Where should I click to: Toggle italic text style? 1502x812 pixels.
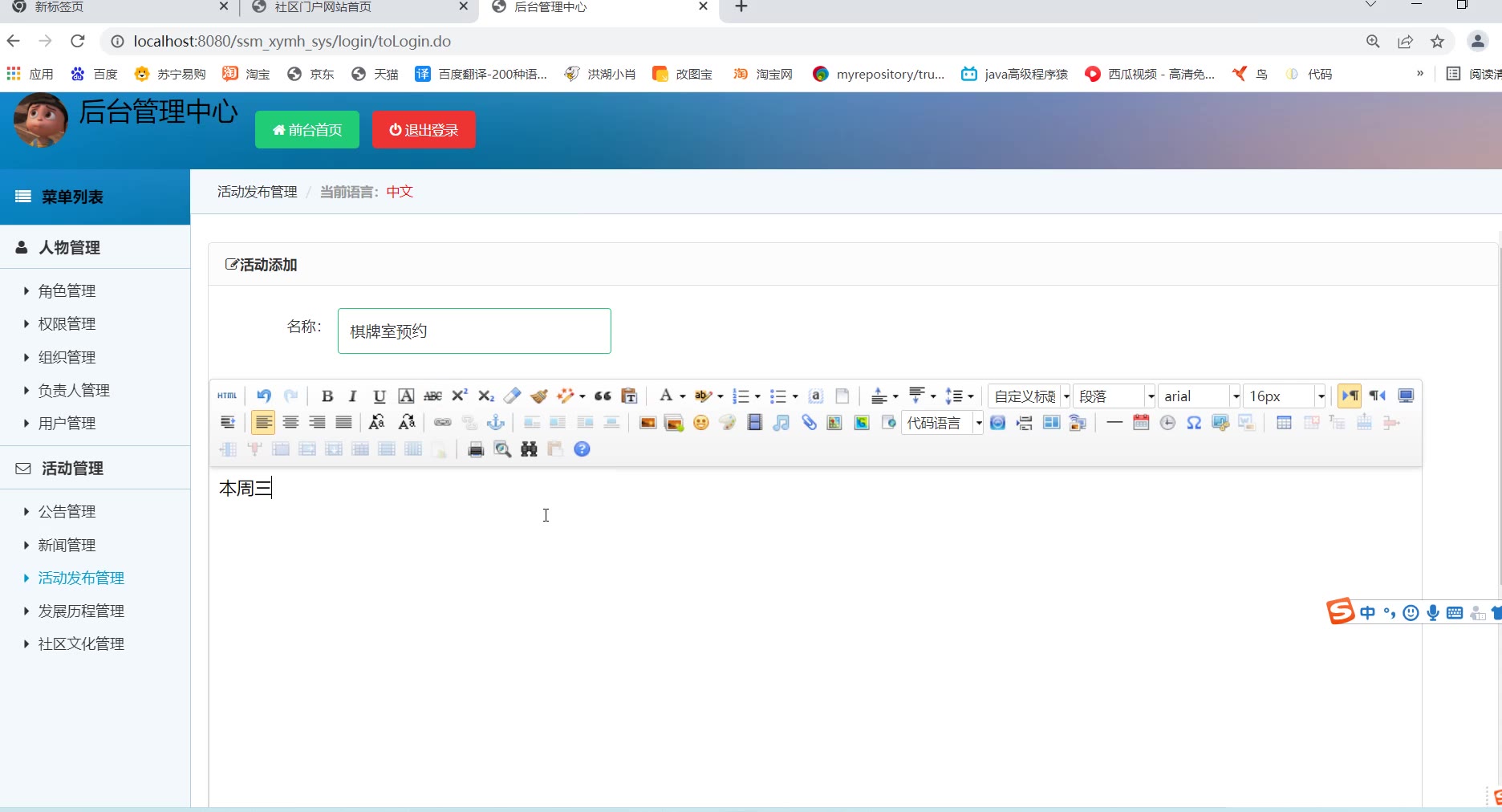352,396
